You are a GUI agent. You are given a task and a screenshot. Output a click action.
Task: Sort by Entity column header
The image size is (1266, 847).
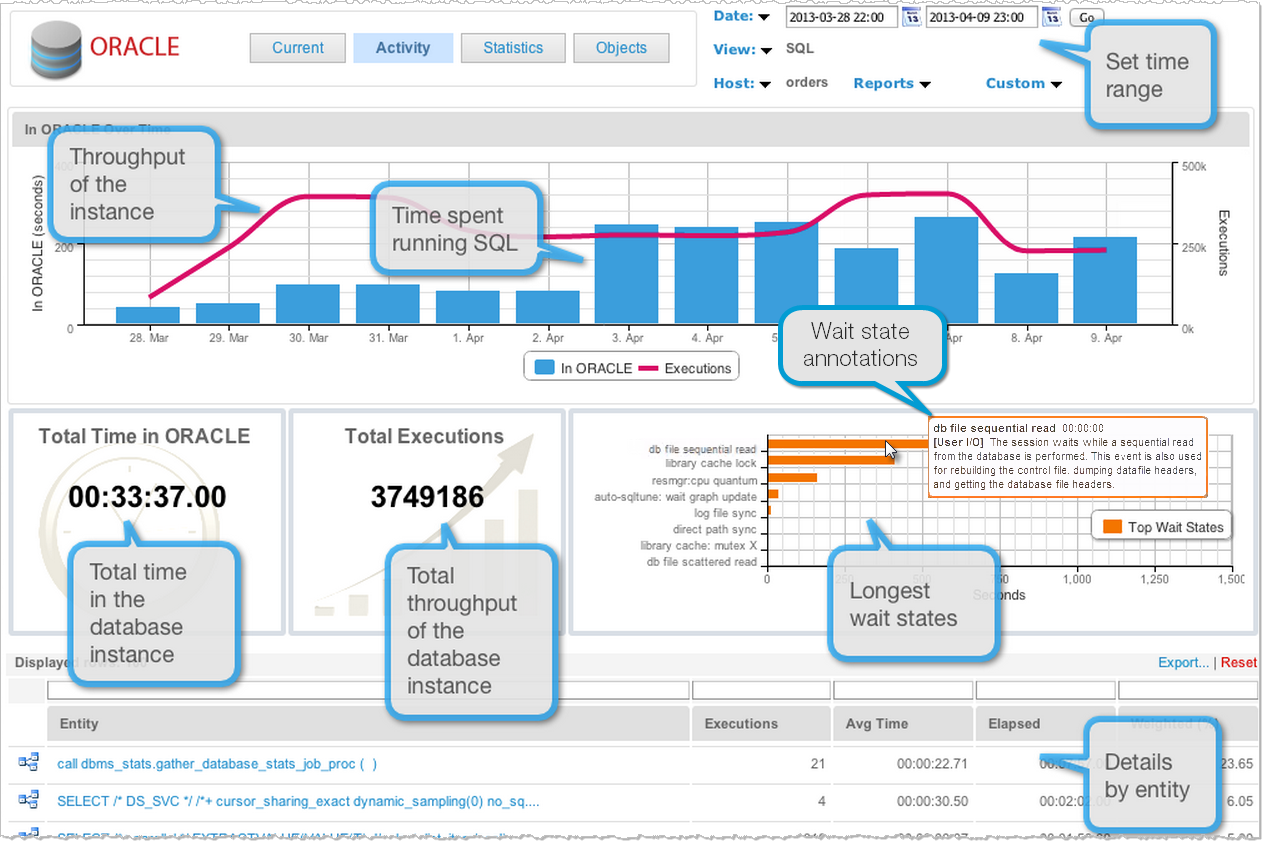point(368,723)
